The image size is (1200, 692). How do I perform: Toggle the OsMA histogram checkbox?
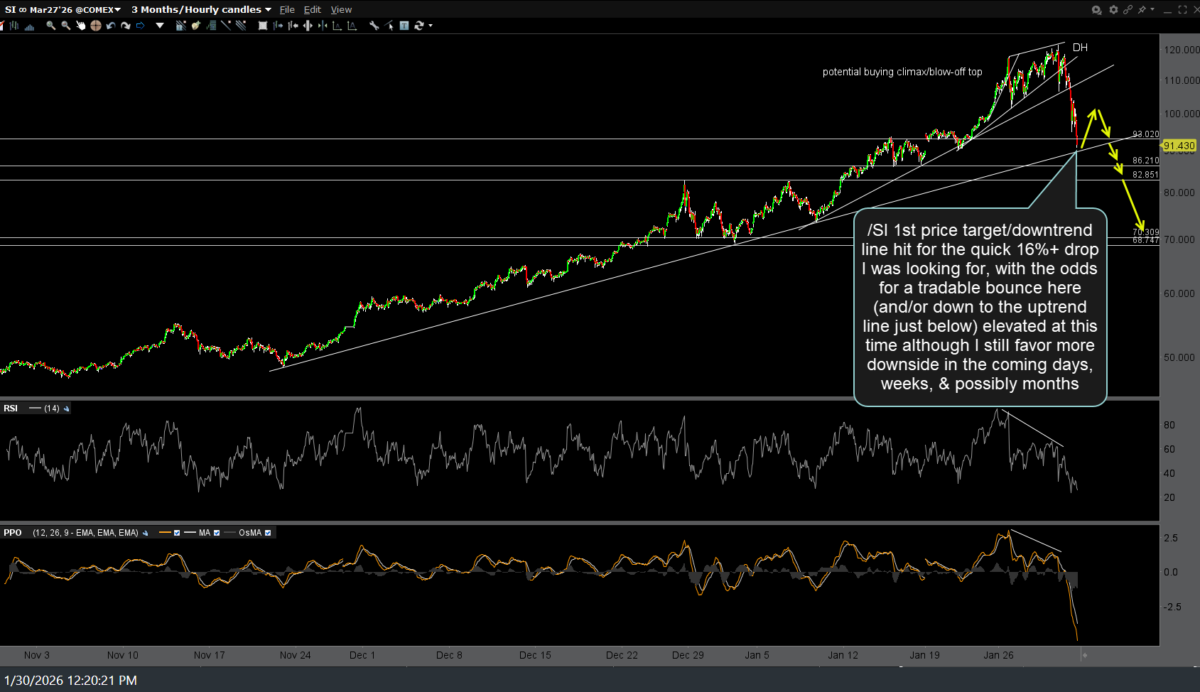click(x=268, y=533)
